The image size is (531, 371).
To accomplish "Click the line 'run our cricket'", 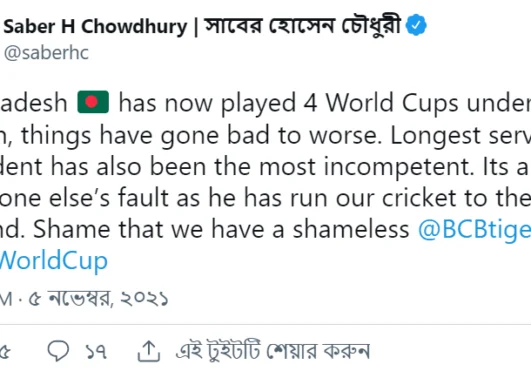I will (x=266, y=198).
